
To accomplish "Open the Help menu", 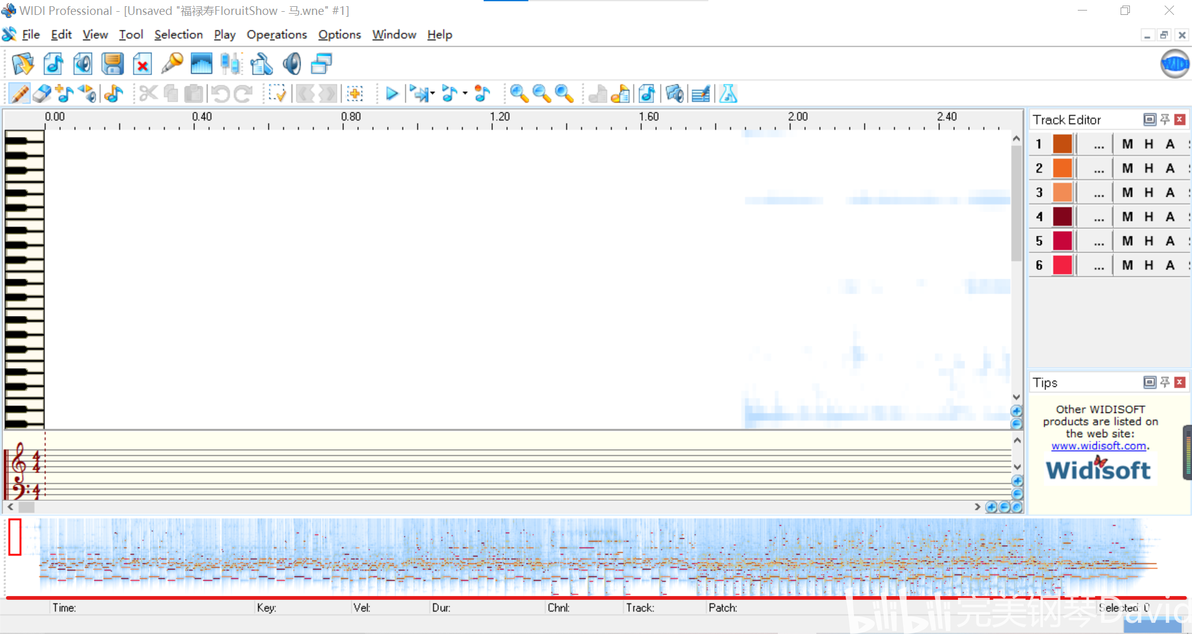I will click(x=439, y=35).
